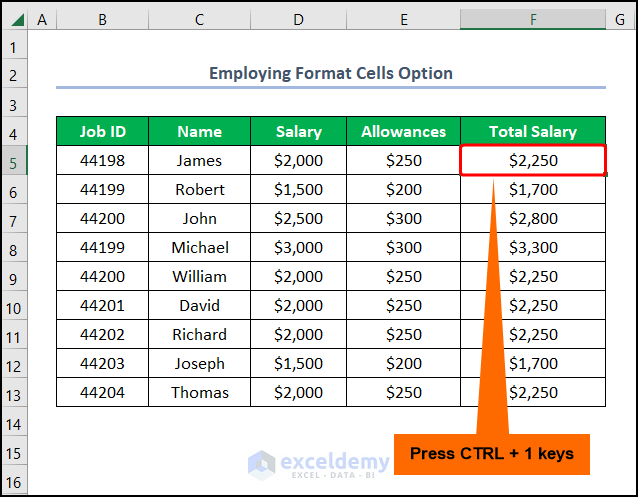This screenshot has width=638, height=497.
Task: Select row 13 header
Action: [x=14, y=393]
